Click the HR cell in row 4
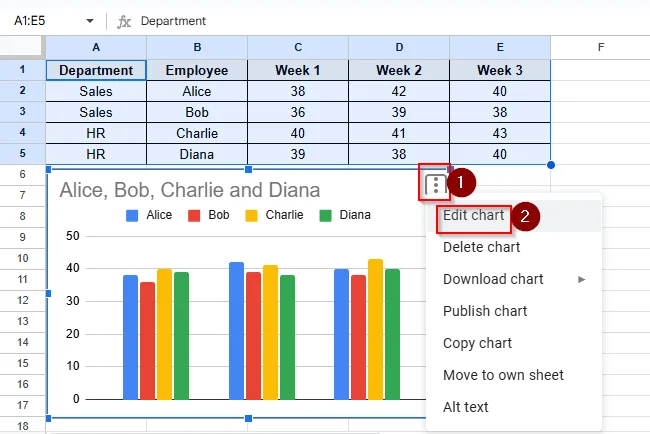650x434 pixels. [x=96, y=133]
